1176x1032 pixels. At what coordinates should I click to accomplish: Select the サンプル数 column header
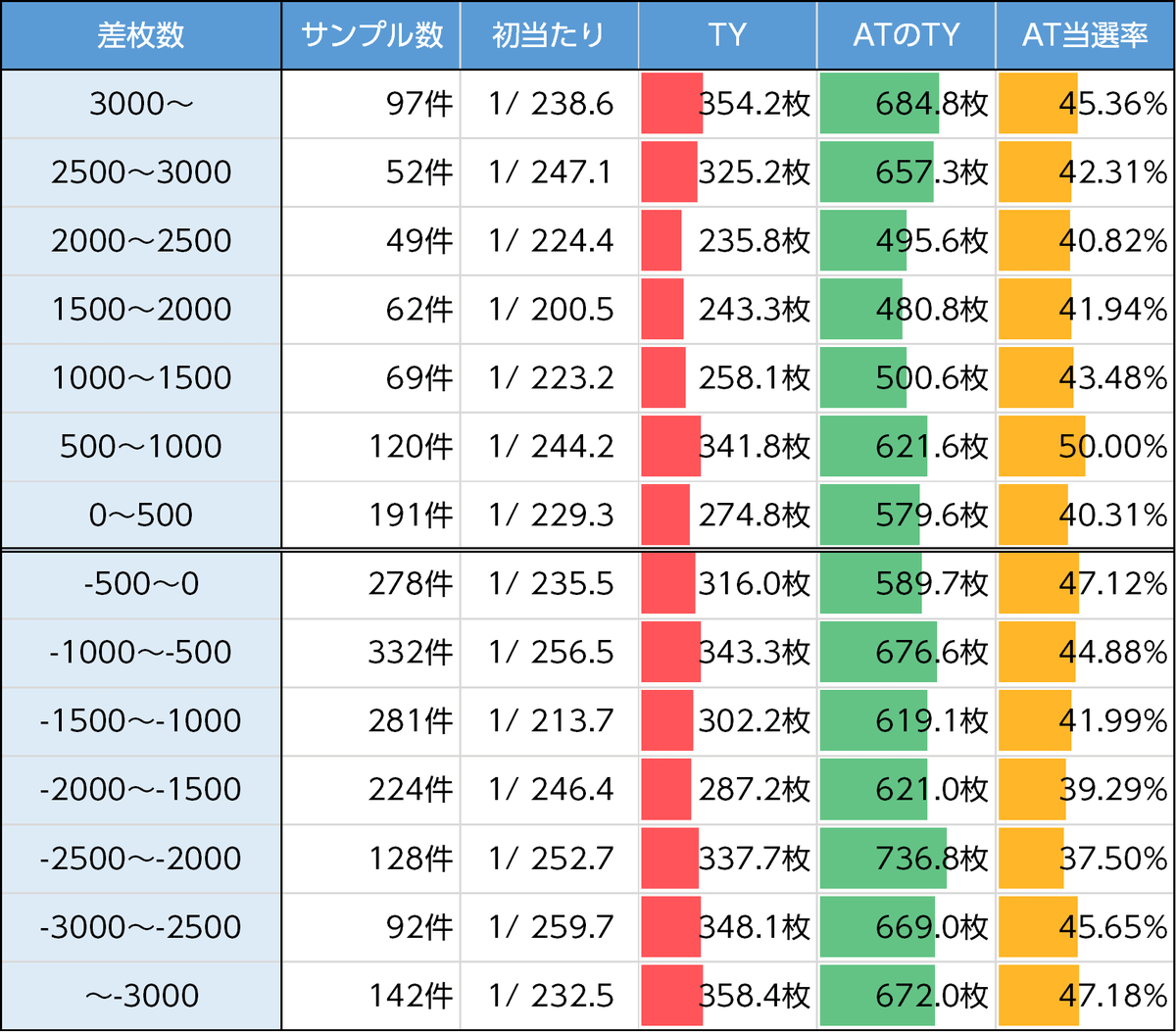click(x=371, y=35)
